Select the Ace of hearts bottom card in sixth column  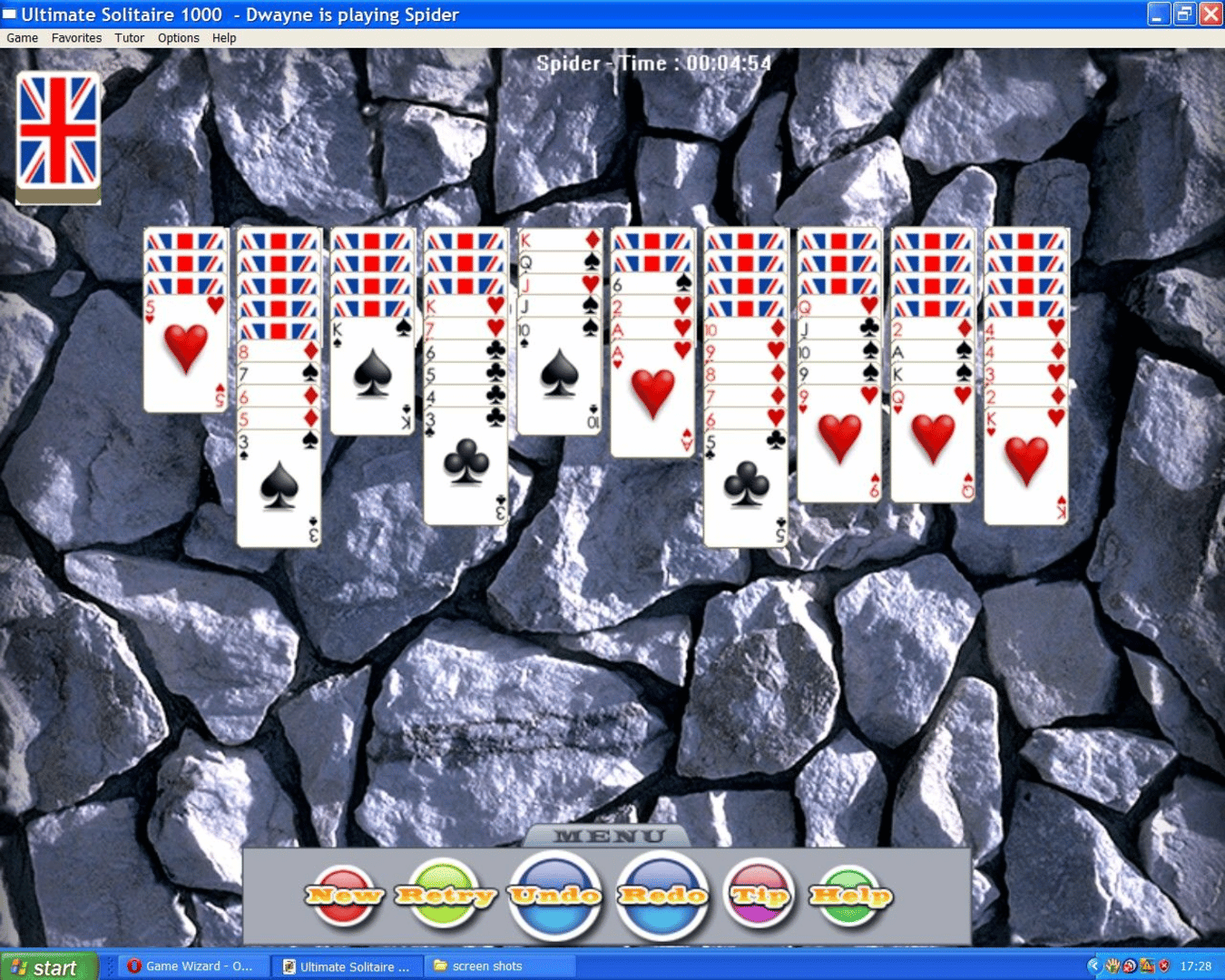pyautogui.click(x=652, y=398)
